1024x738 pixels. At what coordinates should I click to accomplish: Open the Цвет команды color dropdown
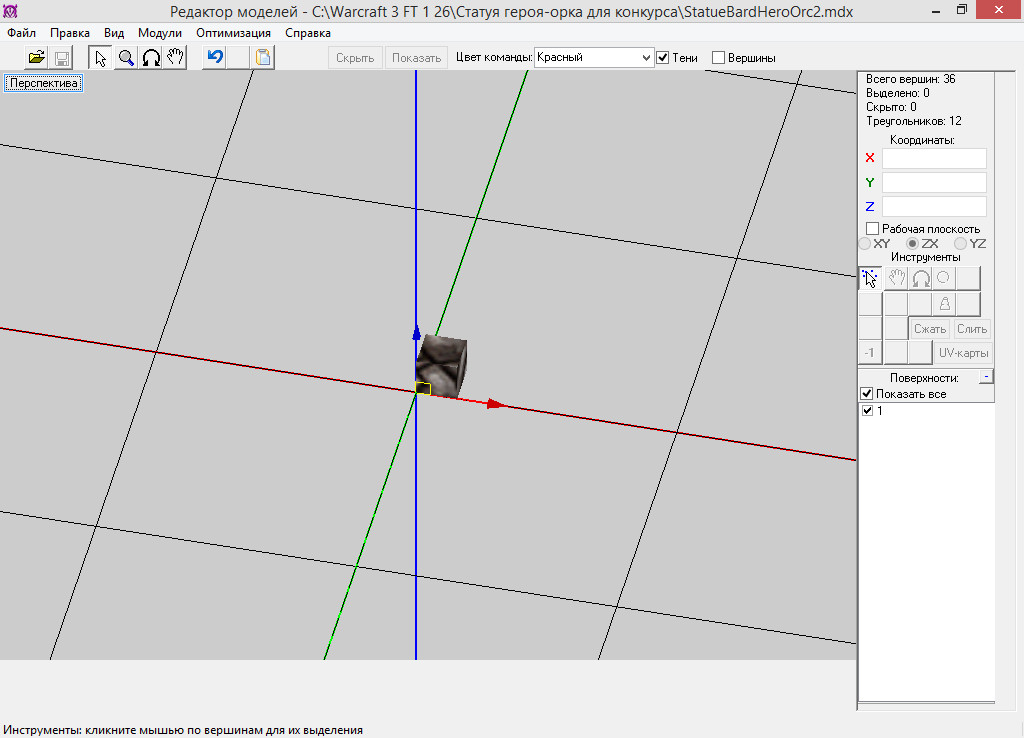click(x=594, y=57)
